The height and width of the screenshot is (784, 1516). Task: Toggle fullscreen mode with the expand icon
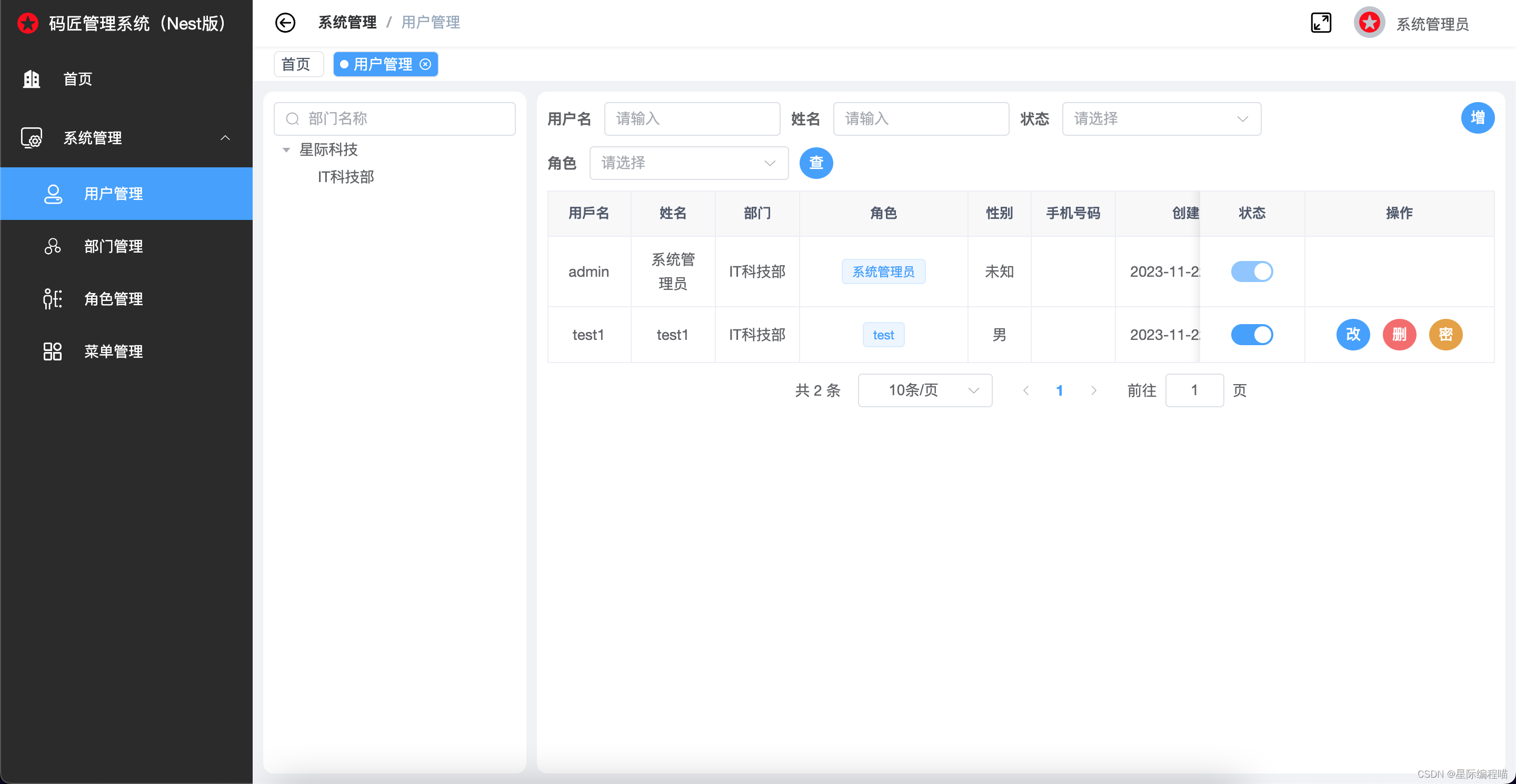[x=1321, y=22]
